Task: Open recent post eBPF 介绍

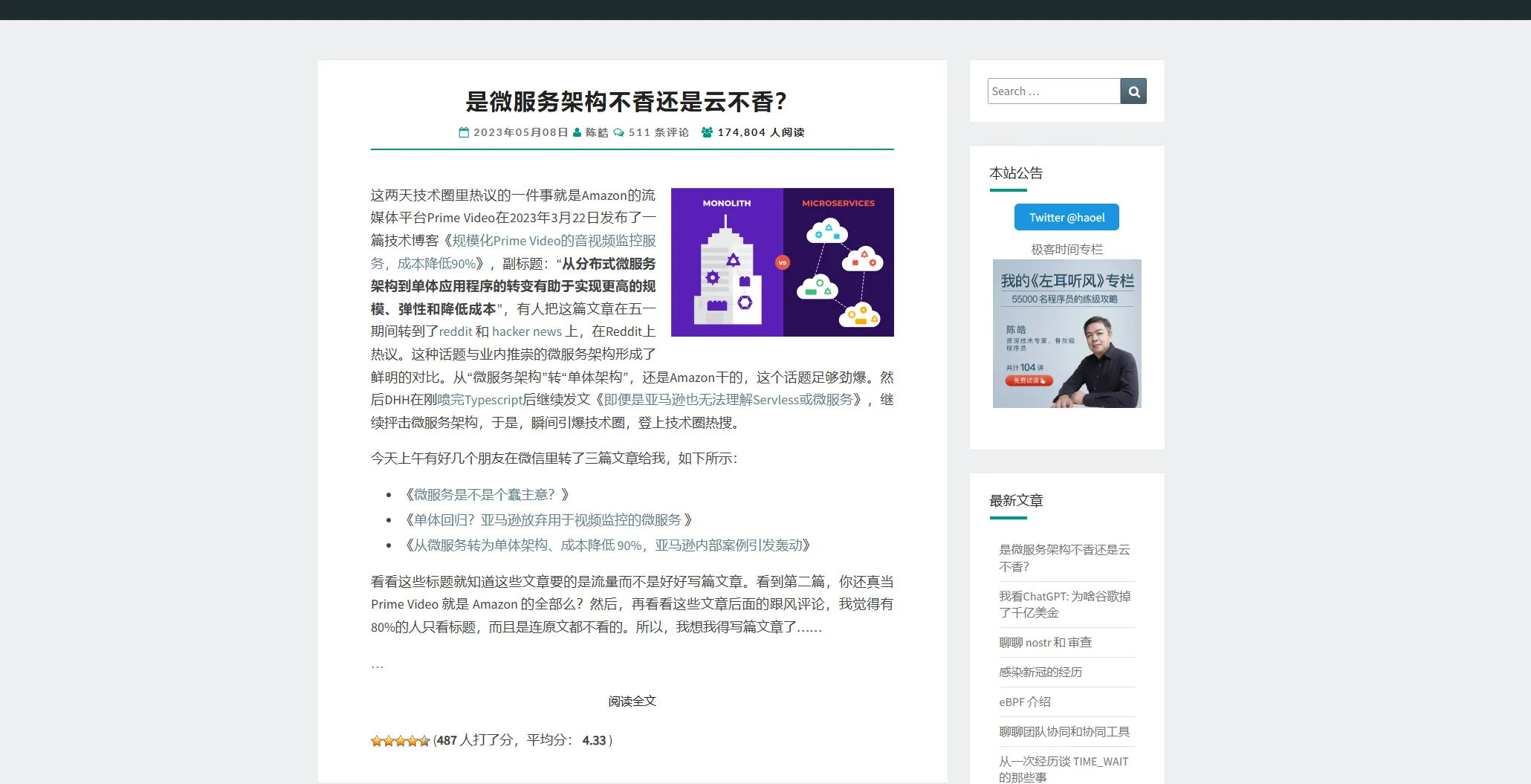Action: pos(1024,702)
